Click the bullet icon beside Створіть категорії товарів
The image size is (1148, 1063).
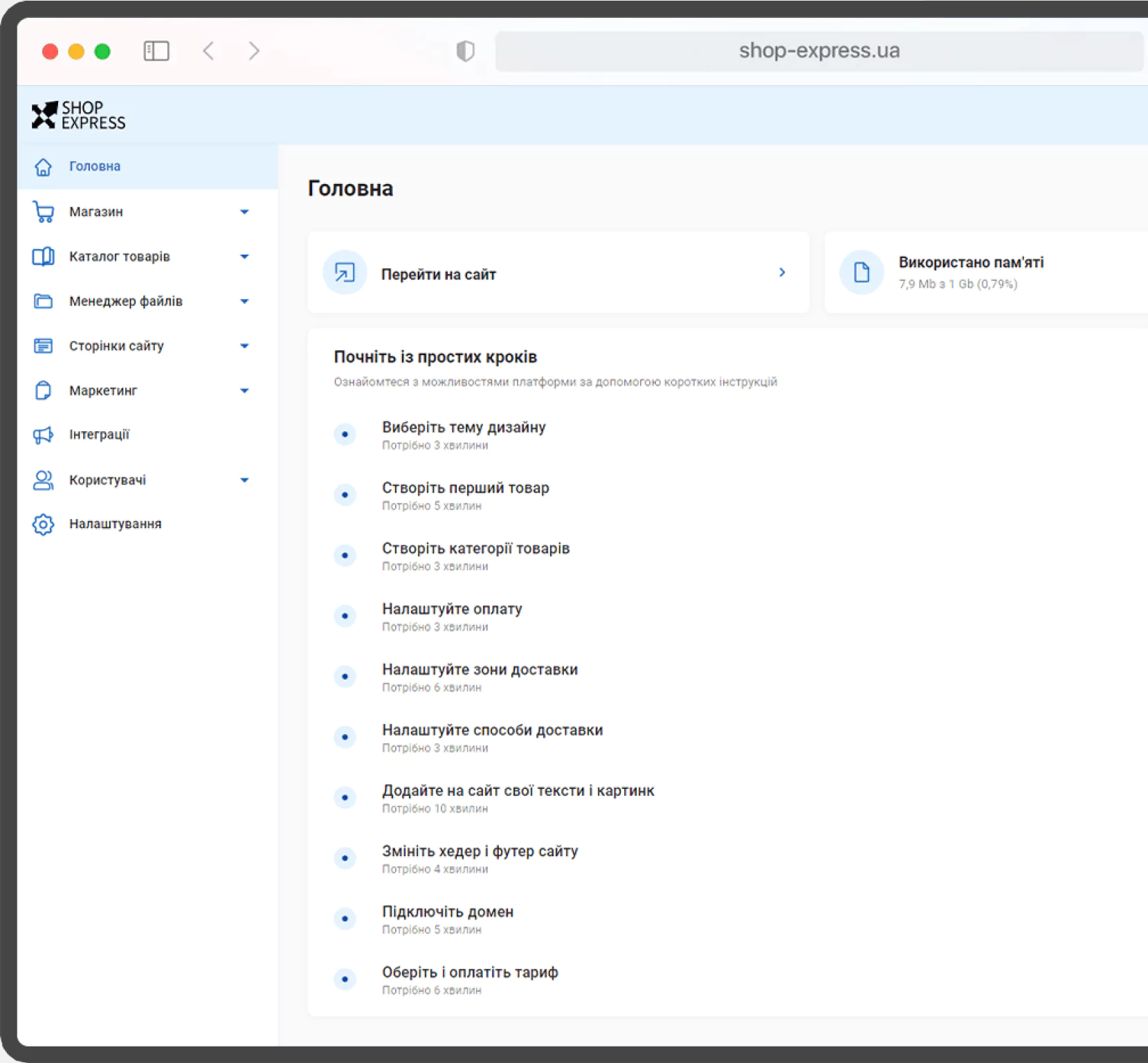(345, 556)
